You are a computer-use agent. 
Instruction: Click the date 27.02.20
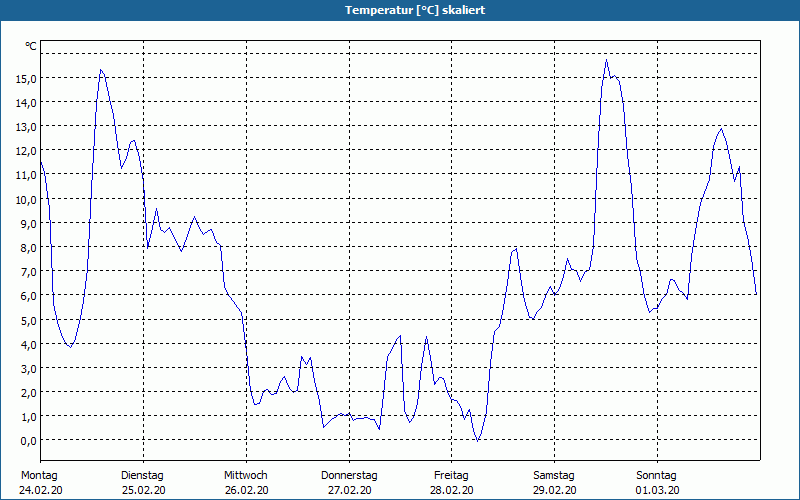pyautogui.click(x=349, y=490)
